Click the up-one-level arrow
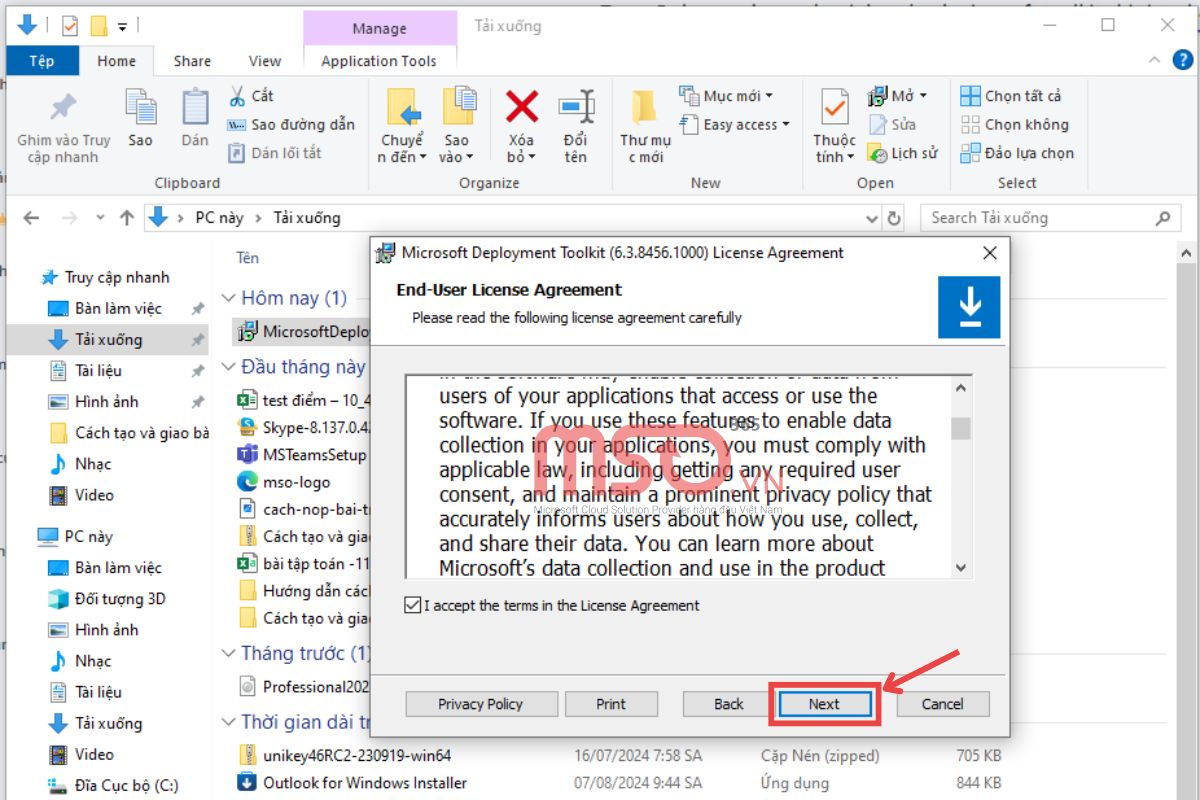Image resolution: width=1200 pixels, height=800 pixels. [x=126, y=218]
